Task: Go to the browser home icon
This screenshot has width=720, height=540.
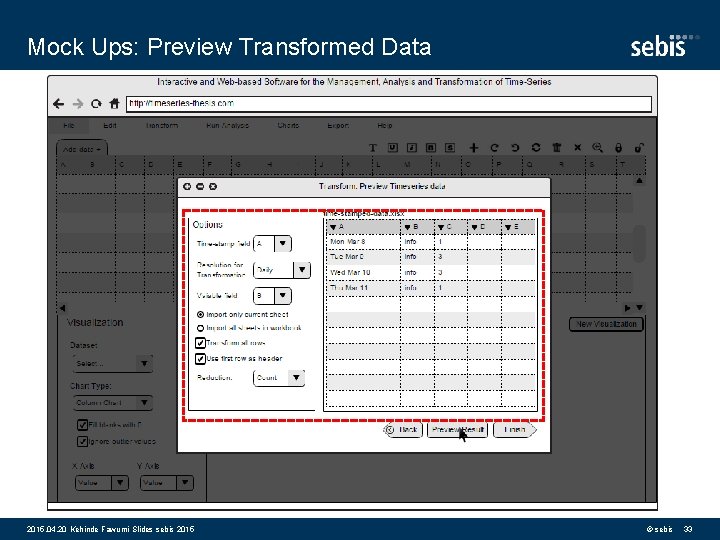Action: coord(114,104)
